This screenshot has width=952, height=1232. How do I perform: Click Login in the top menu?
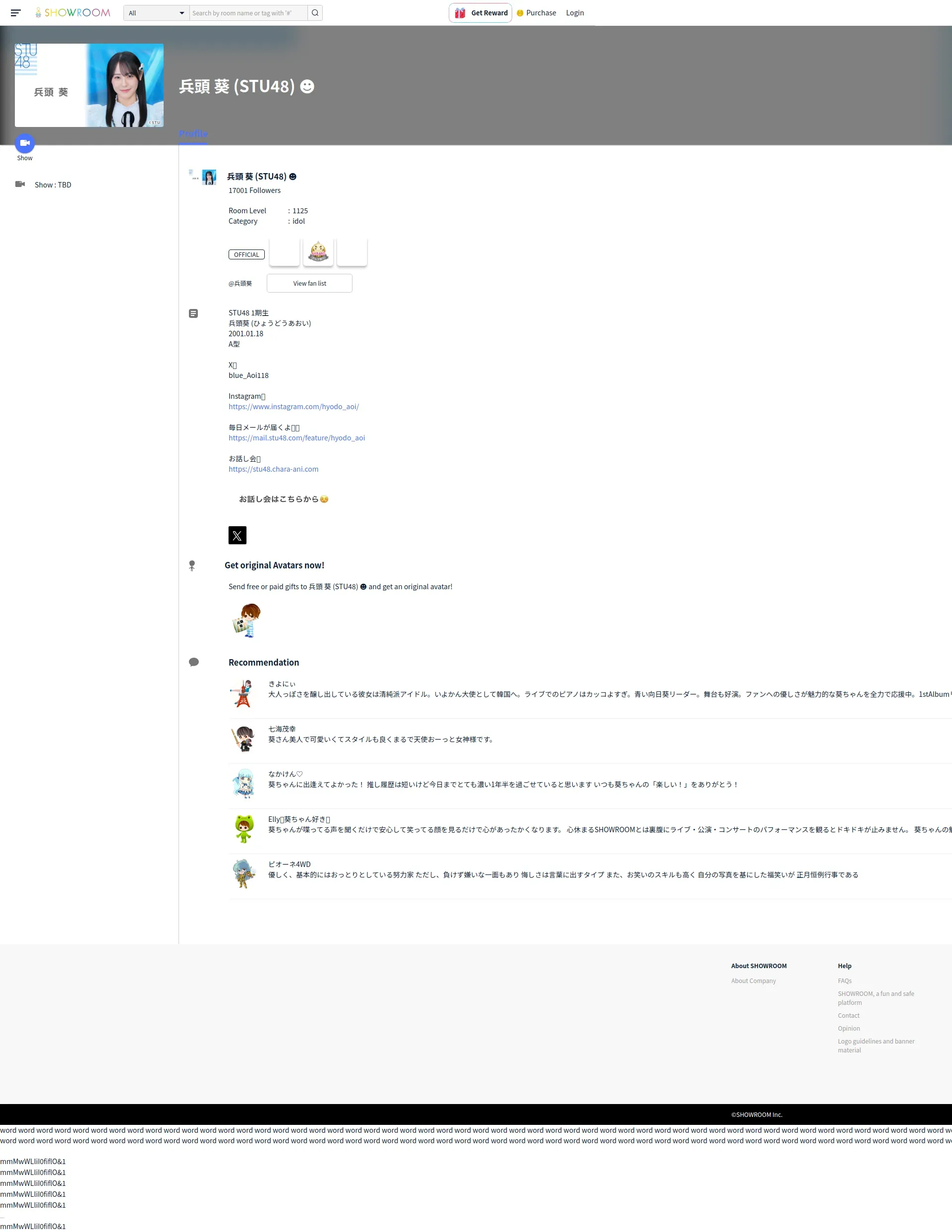coord(575,13)
